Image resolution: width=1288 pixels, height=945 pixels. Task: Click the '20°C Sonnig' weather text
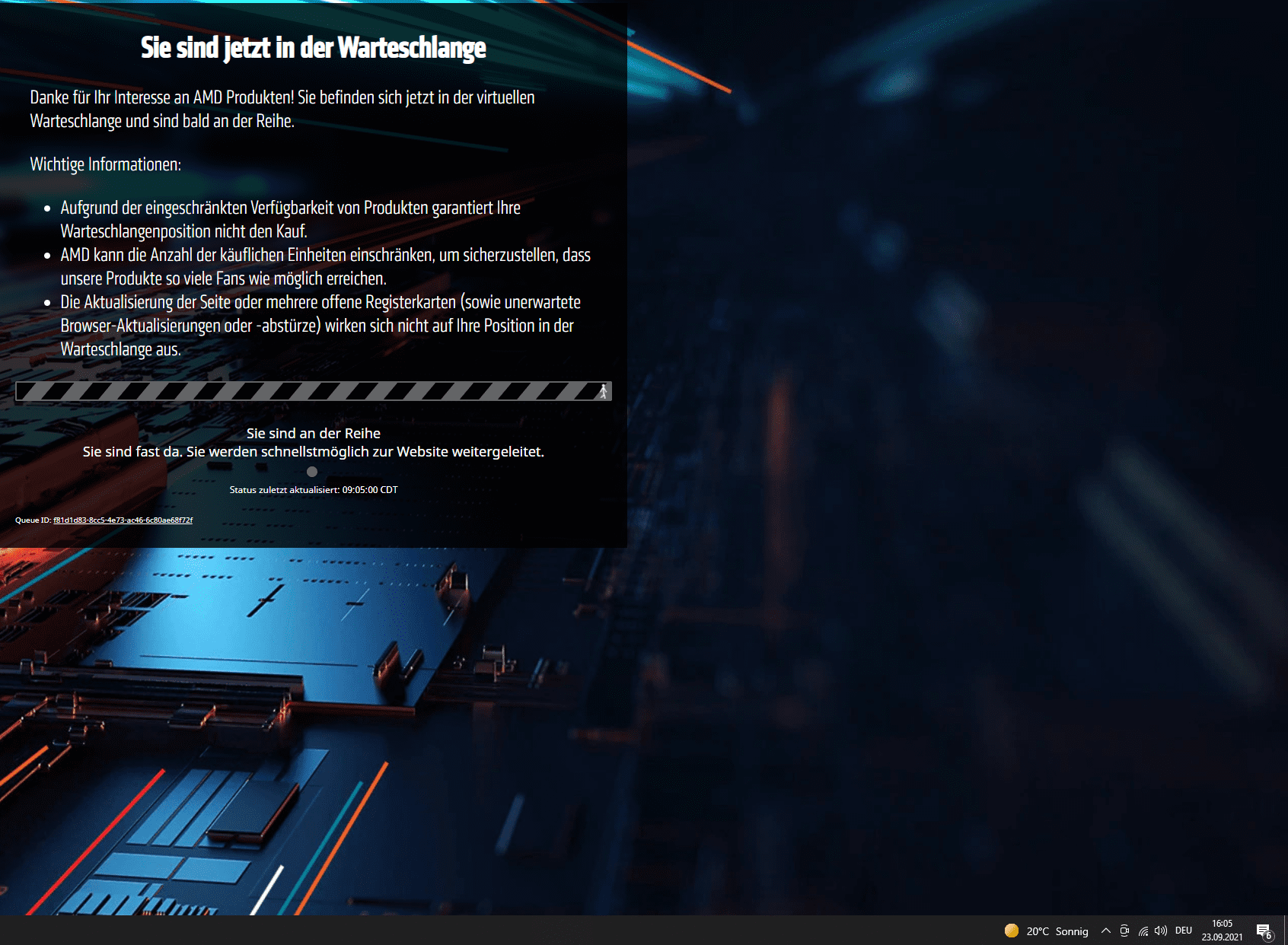click(x=1057, y=931)
